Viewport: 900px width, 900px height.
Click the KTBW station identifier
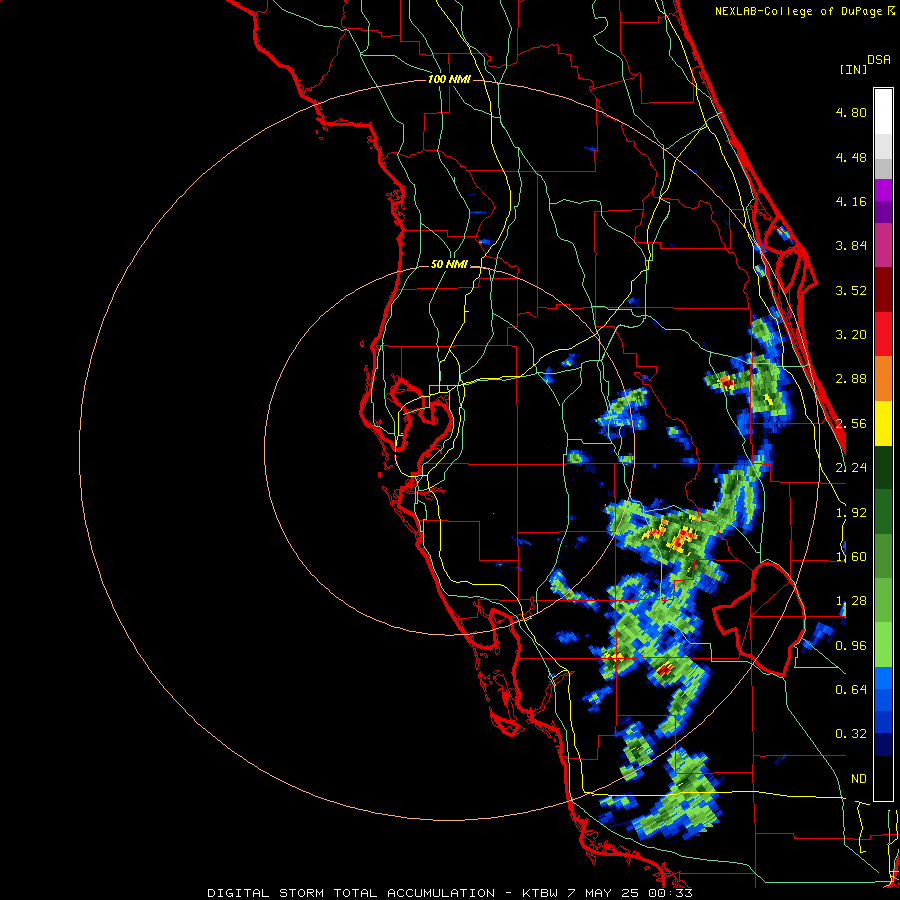click(x=540, y=893)
